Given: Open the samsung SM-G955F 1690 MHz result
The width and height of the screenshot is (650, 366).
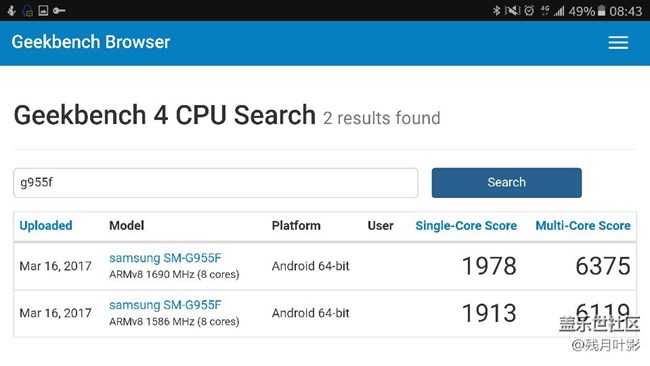Looking at the screenshot, I should click(x=165, y=258).
